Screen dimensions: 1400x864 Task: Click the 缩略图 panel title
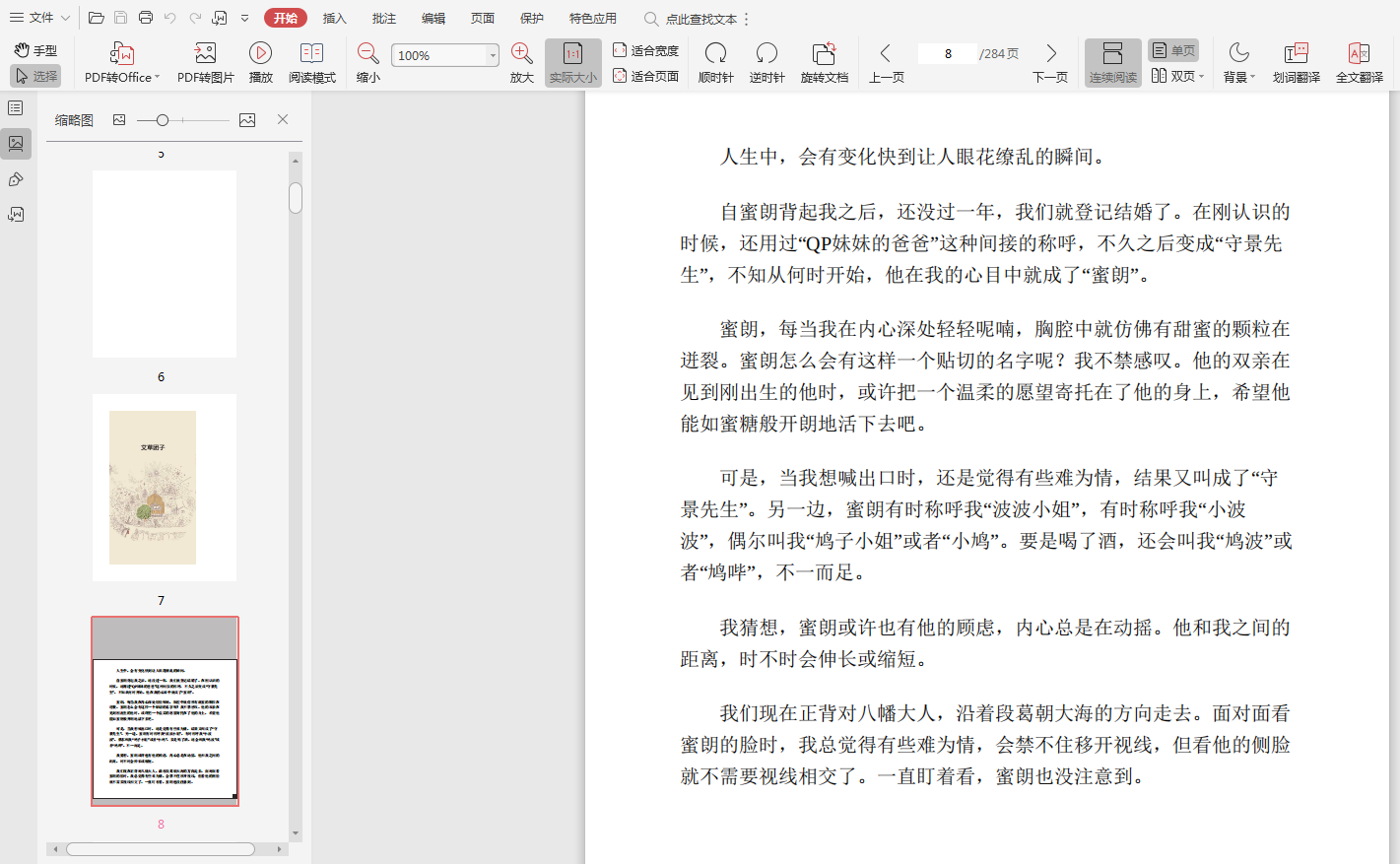[x=74, y=120]
